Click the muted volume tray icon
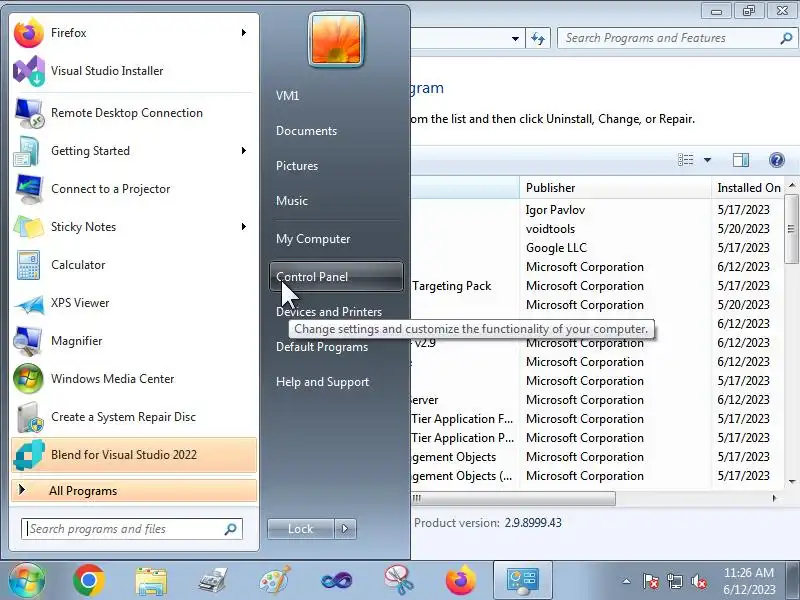This screenshot has height=600, width=800. pyautogui.click(x=698, y=581)
